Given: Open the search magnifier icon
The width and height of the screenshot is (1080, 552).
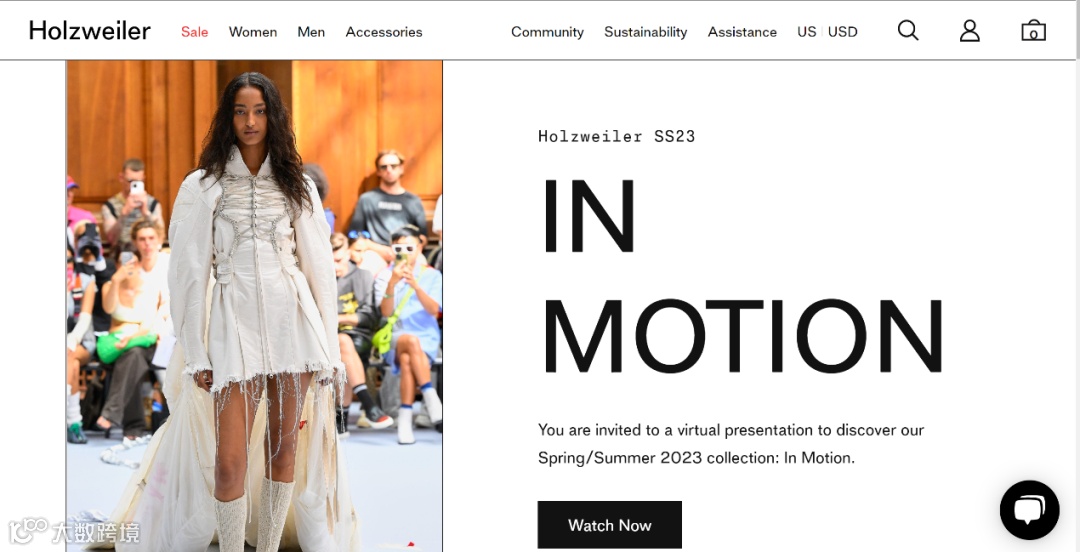Looking at the screenshot, I should click(x=908, y=30).
